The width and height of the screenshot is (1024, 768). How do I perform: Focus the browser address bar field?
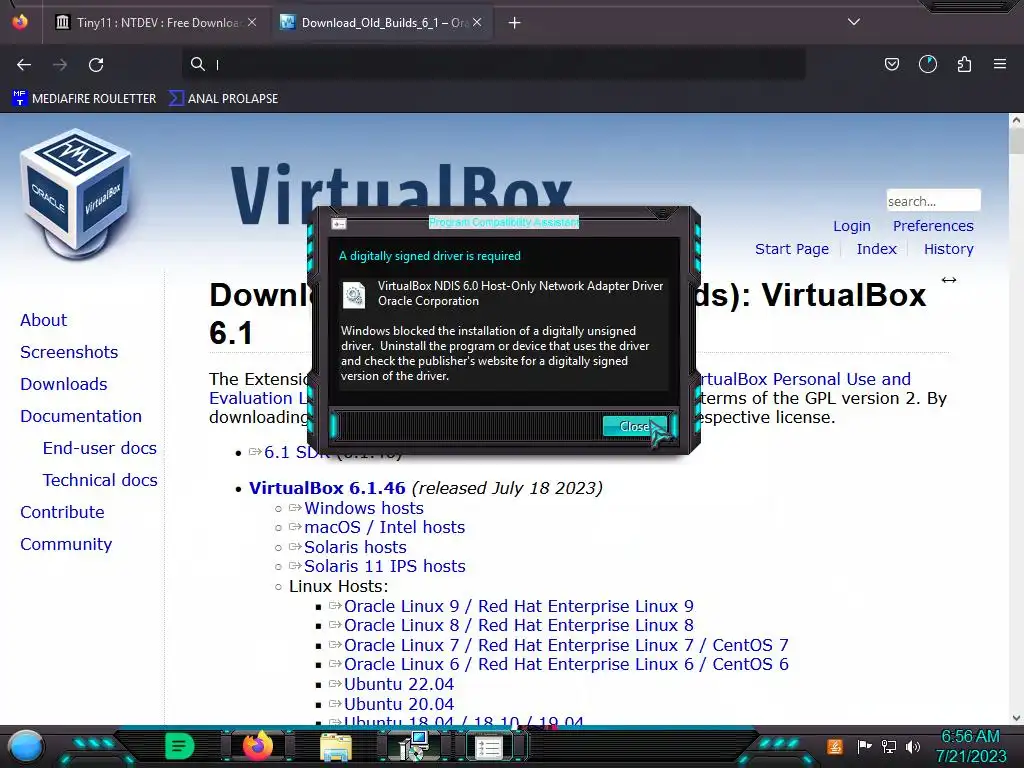pyautogui.click(x=493, y=64)
